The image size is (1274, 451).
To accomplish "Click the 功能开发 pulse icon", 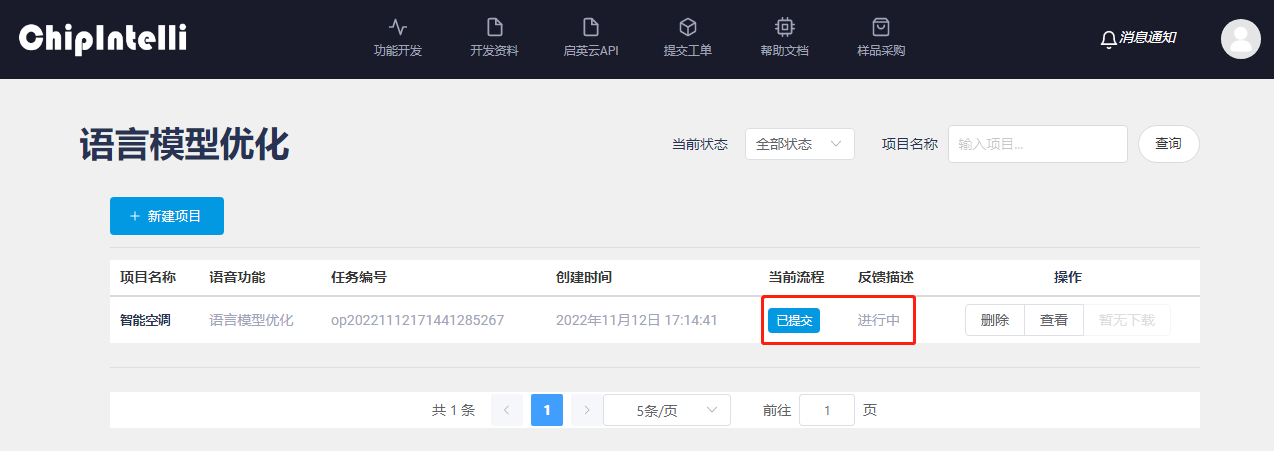I will point(397,27).
